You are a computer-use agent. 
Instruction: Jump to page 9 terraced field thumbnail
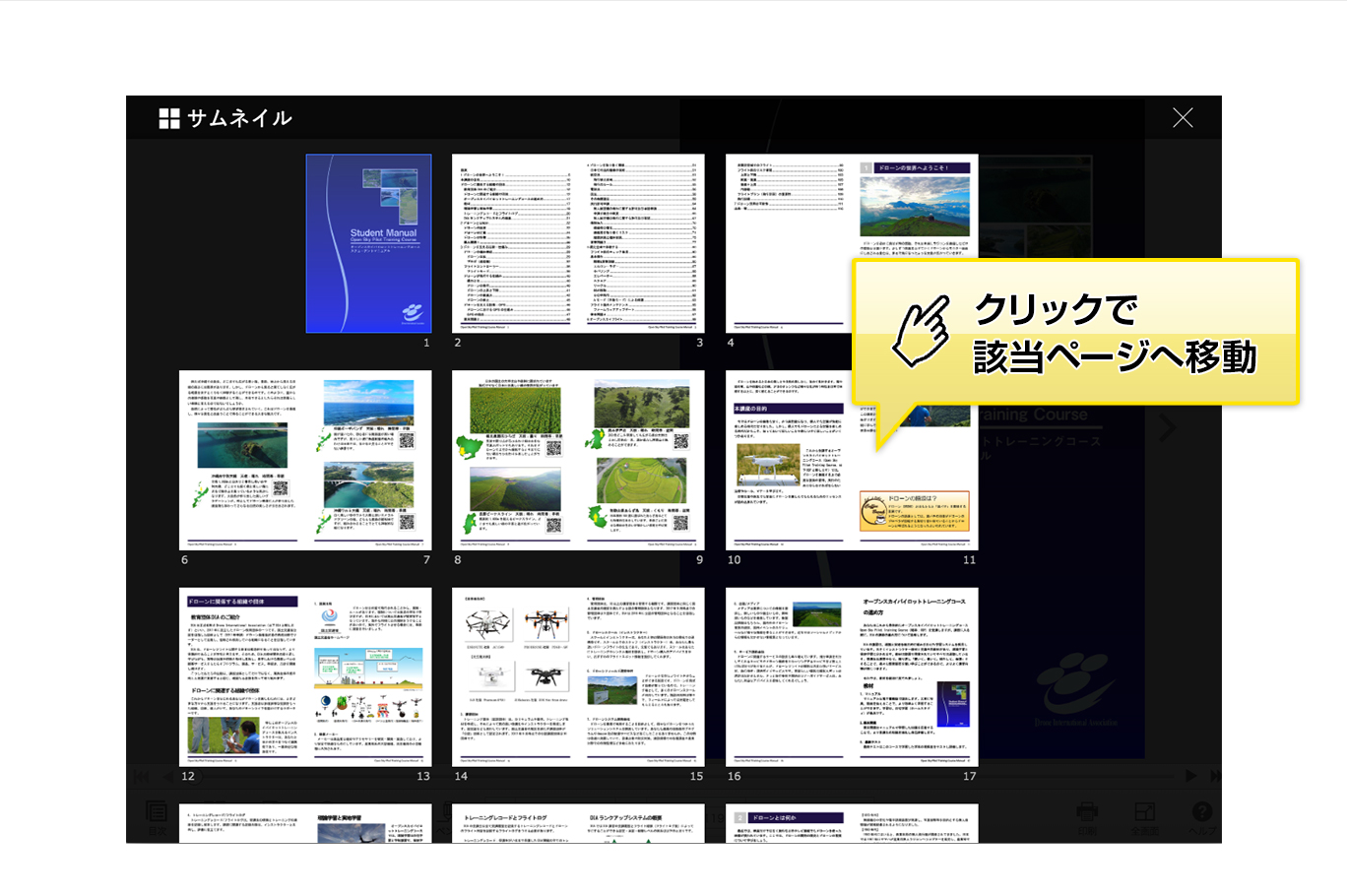[x=642, y=460]
